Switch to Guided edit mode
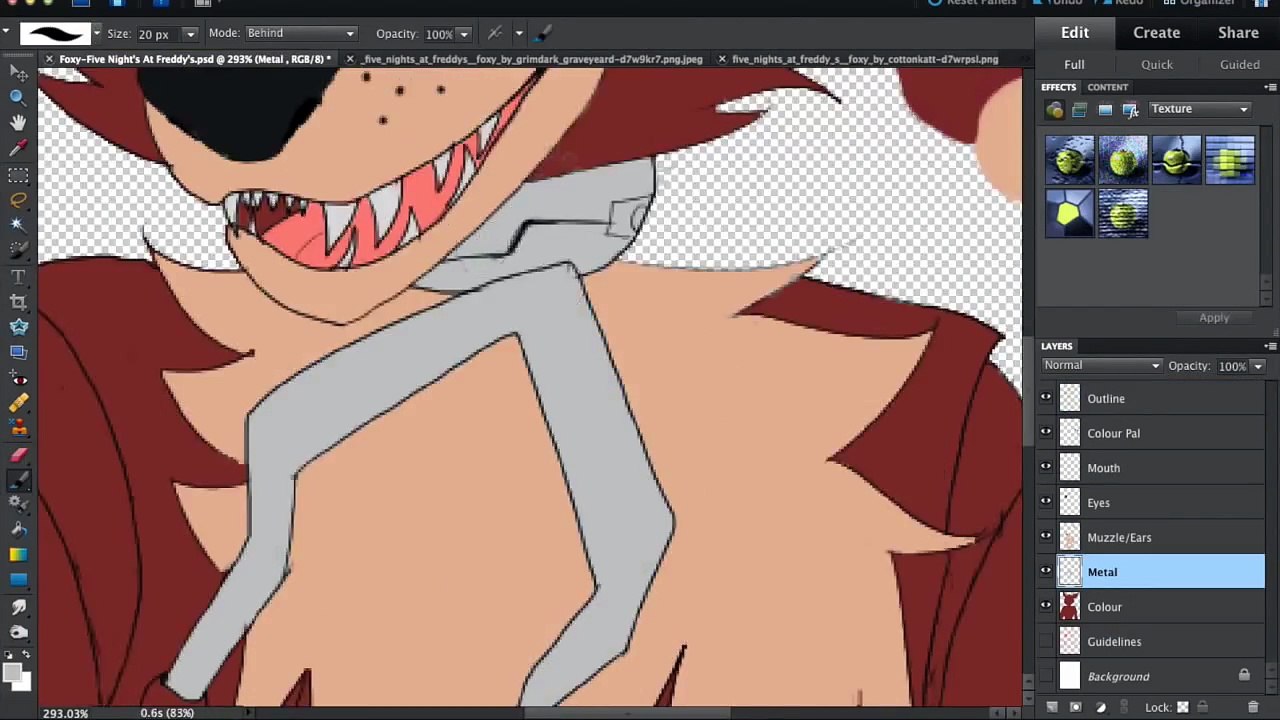Image resolution: width=1280 pixels, height=720 pixels. (1239, 64)
